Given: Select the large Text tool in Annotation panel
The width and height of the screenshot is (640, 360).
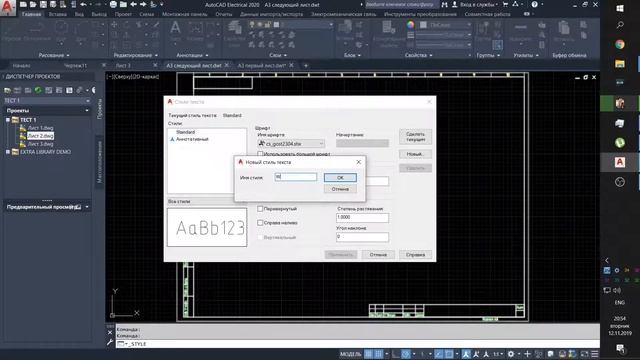Looking at the screenshot, I should click(x=176, y=29).
